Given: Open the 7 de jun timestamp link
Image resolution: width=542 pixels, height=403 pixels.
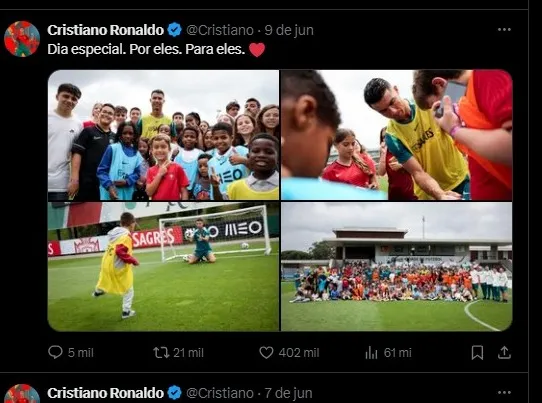Looking at the screenshot, I should click(x=288, y=393).
